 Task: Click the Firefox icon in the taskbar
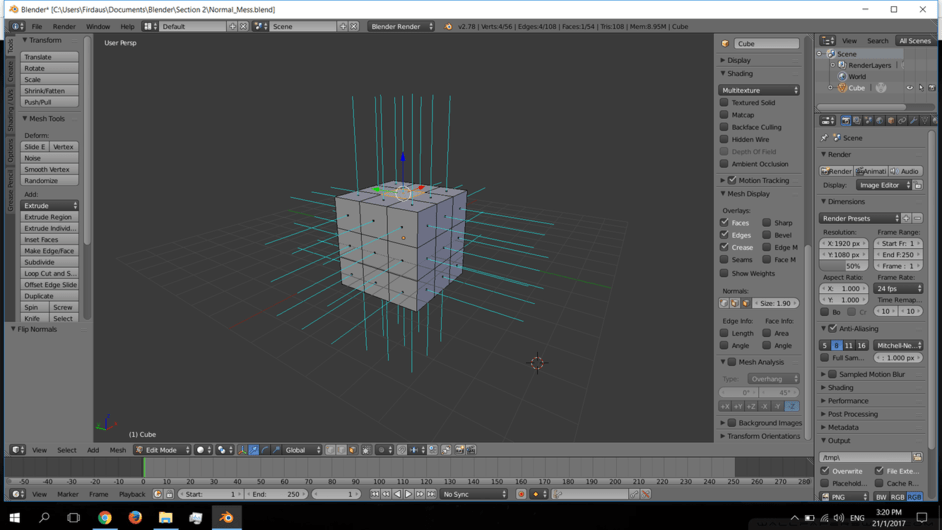[x=135, y=518]
